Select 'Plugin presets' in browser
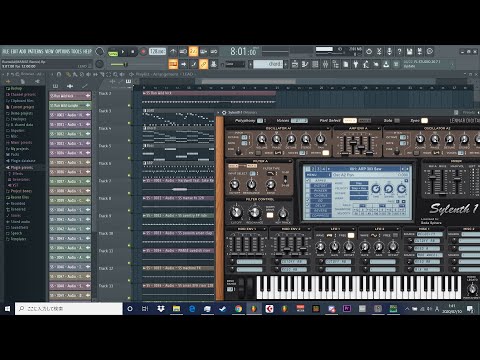 coord(22,167)
